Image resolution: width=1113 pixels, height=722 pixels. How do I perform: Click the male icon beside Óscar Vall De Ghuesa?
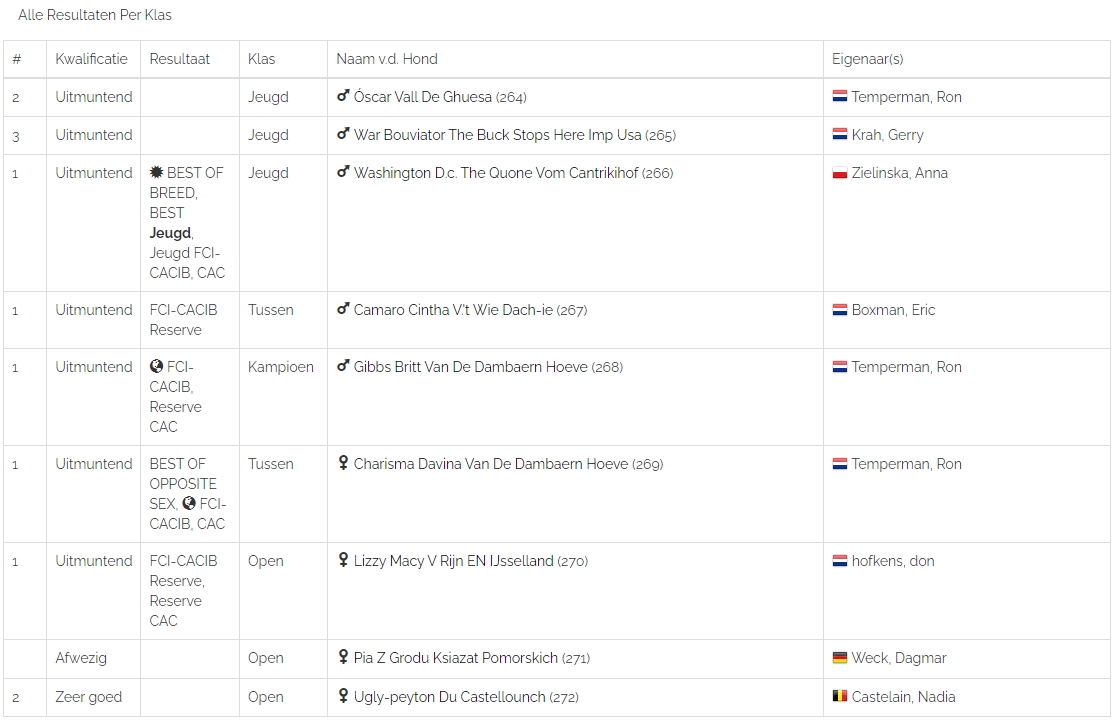tap(343, 97)
